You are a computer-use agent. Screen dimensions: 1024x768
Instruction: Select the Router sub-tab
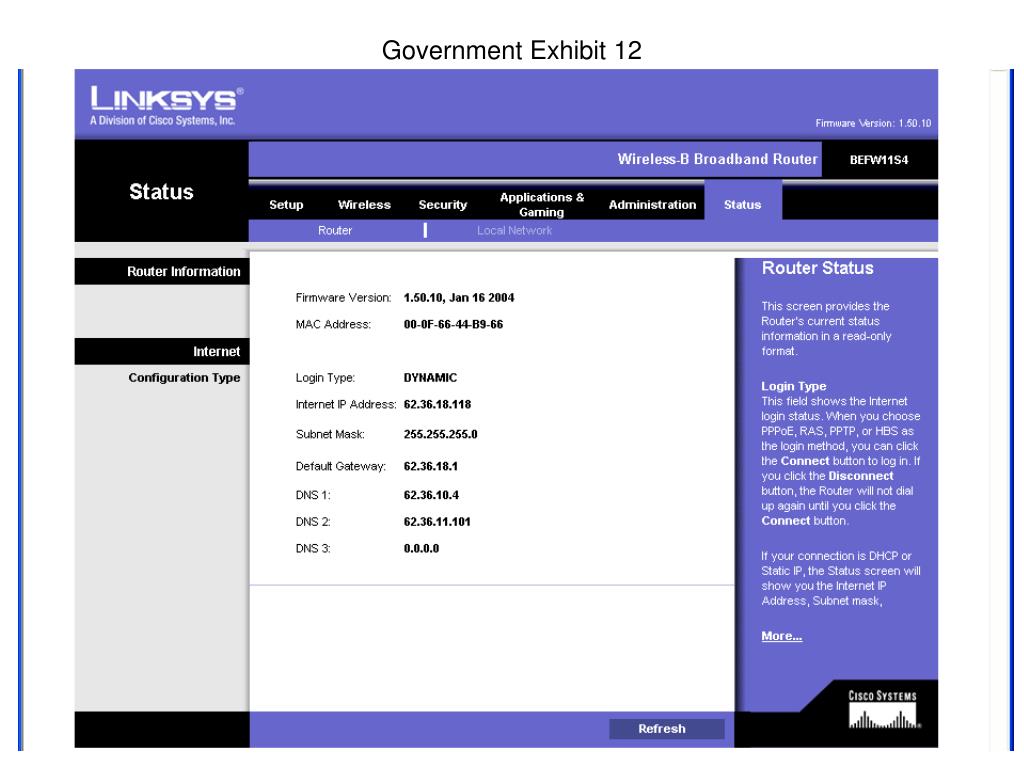click(335, 231)
